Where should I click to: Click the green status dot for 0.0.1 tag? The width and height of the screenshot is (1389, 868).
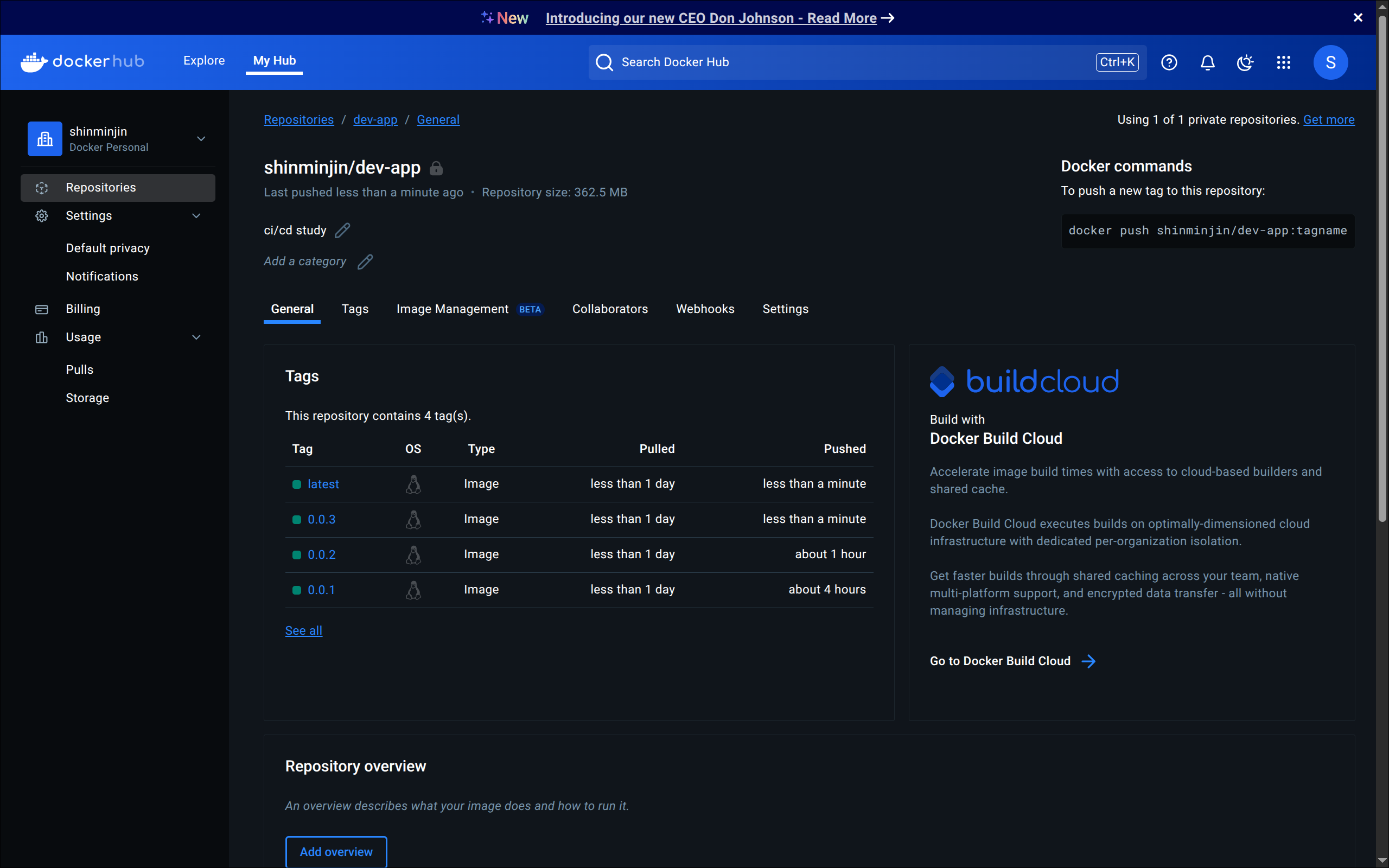tap(297, 590)
